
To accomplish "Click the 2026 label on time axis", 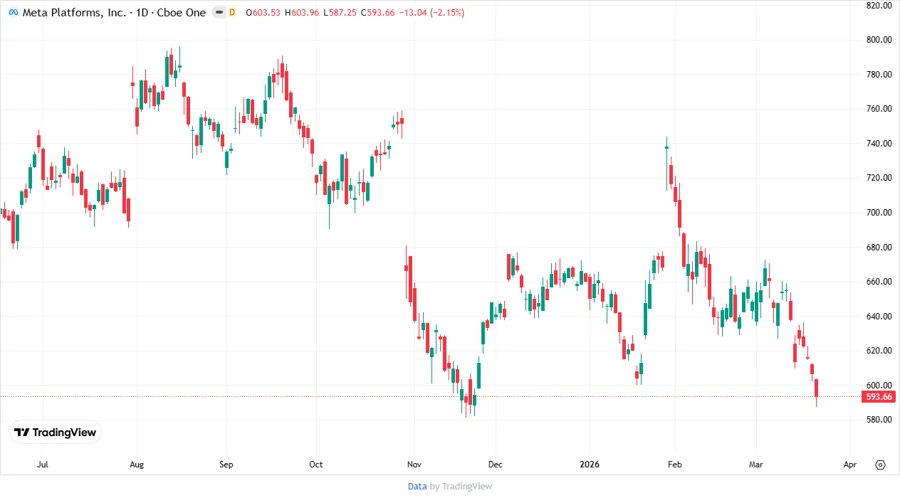I will (x=589, y=464).
